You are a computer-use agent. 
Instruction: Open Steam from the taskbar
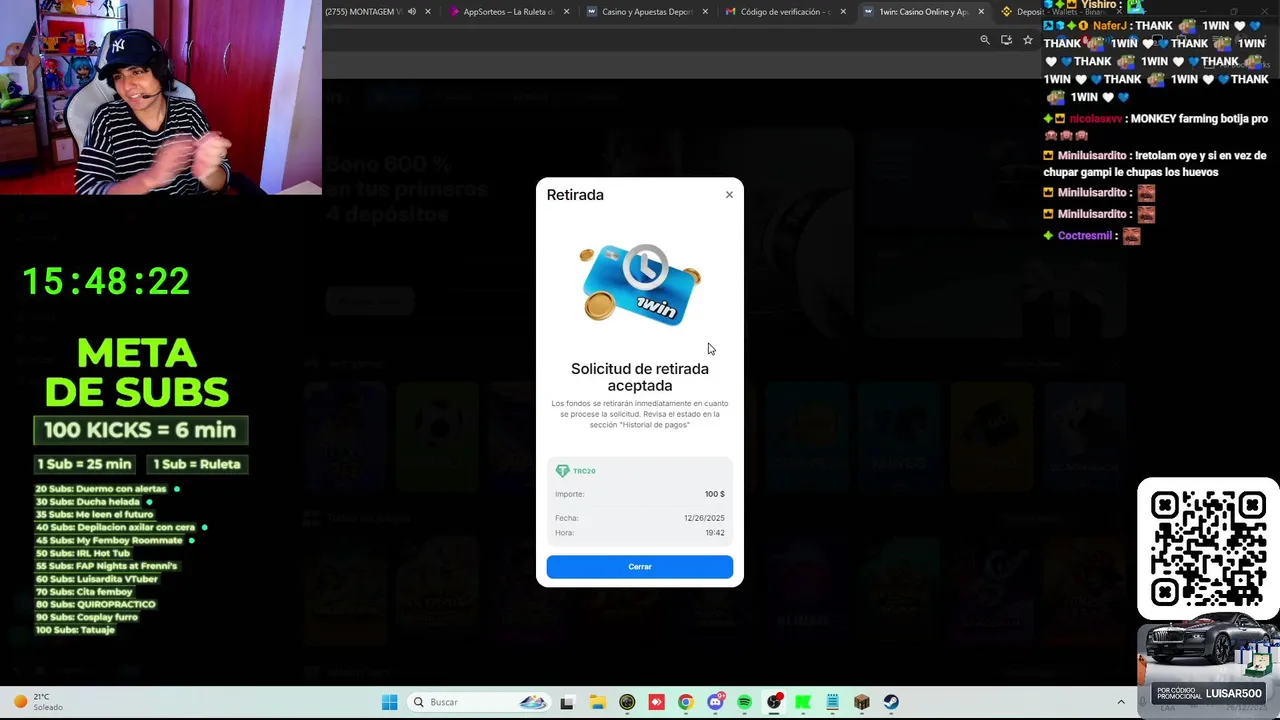coord(891,702)
